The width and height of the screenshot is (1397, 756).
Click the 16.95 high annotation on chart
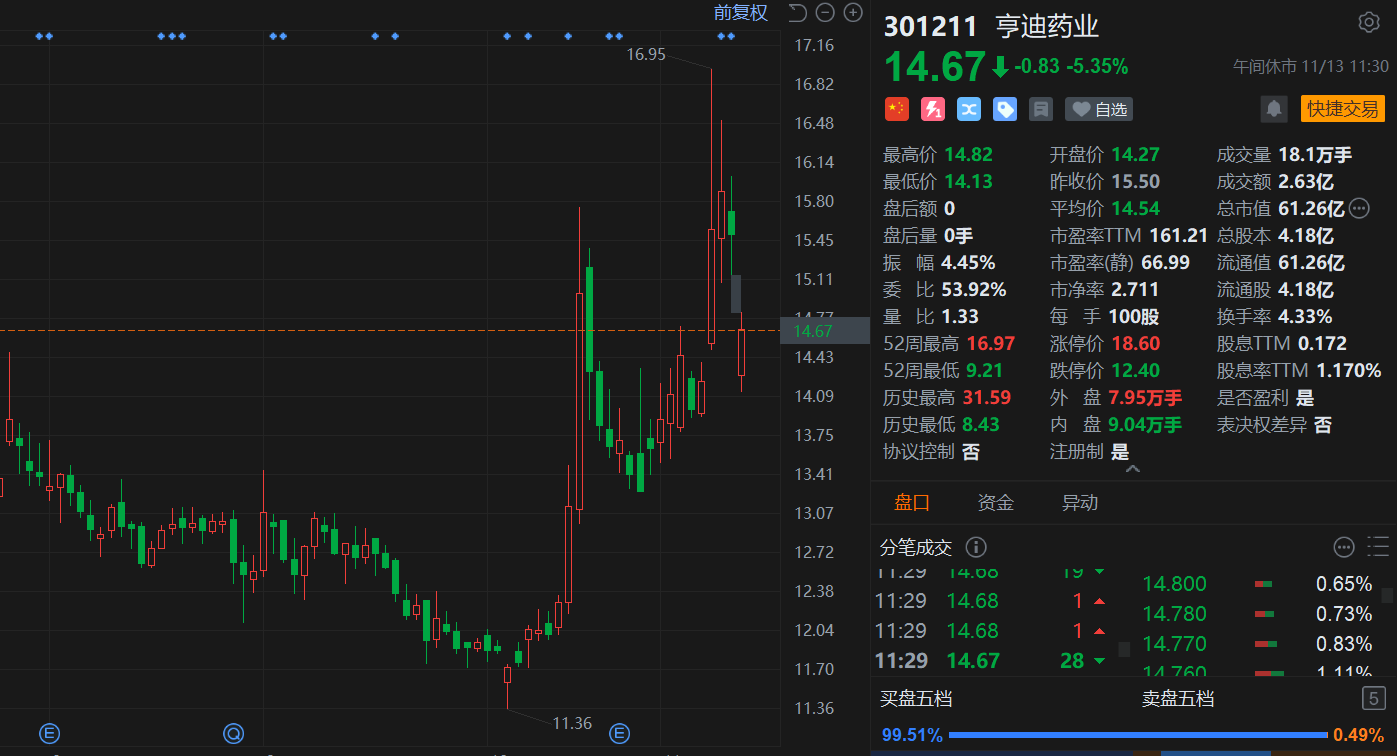pos(646,54)
